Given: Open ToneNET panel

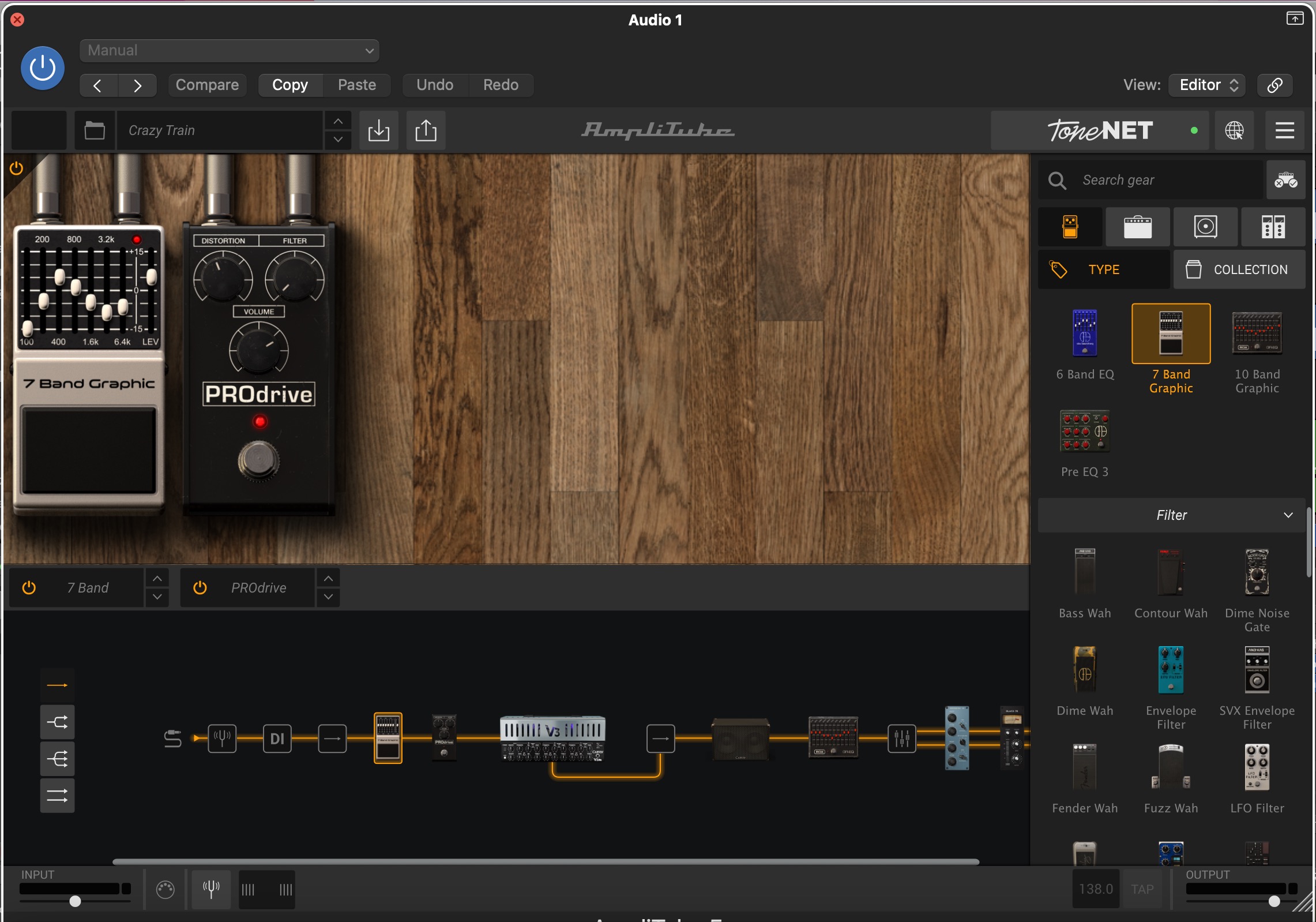Looking at the screenshot, I should point(1100,130).
